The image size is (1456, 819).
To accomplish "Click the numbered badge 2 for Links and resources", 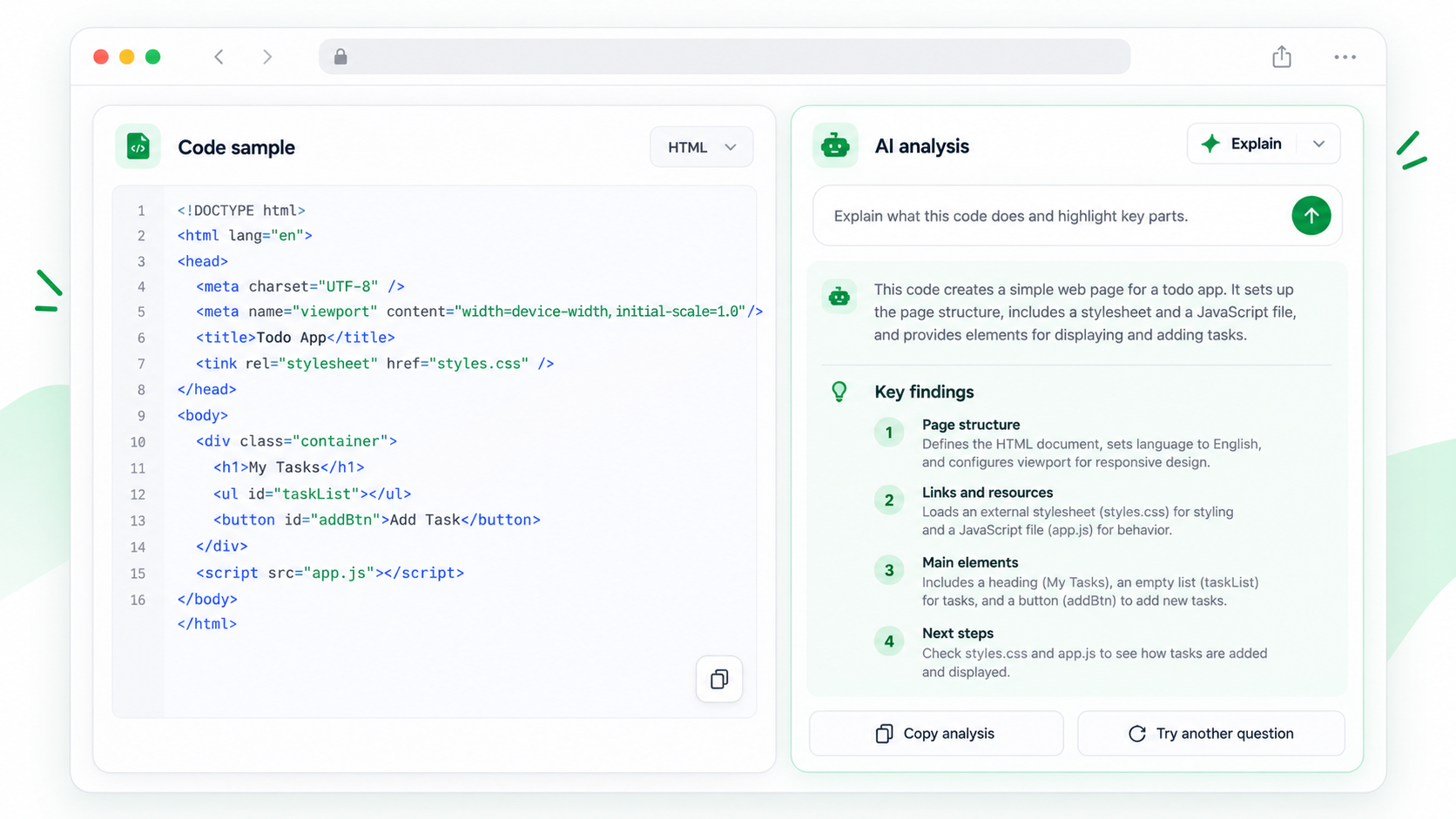I will coord(889,500).
